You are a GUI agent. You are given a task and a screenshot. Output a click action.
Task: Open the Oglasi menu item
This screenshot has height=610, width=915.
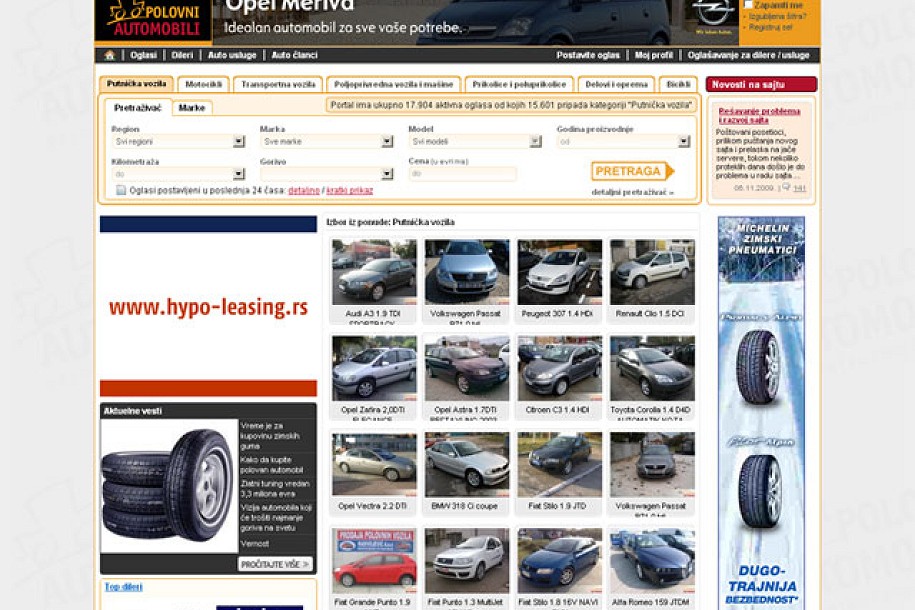point(144,55)
